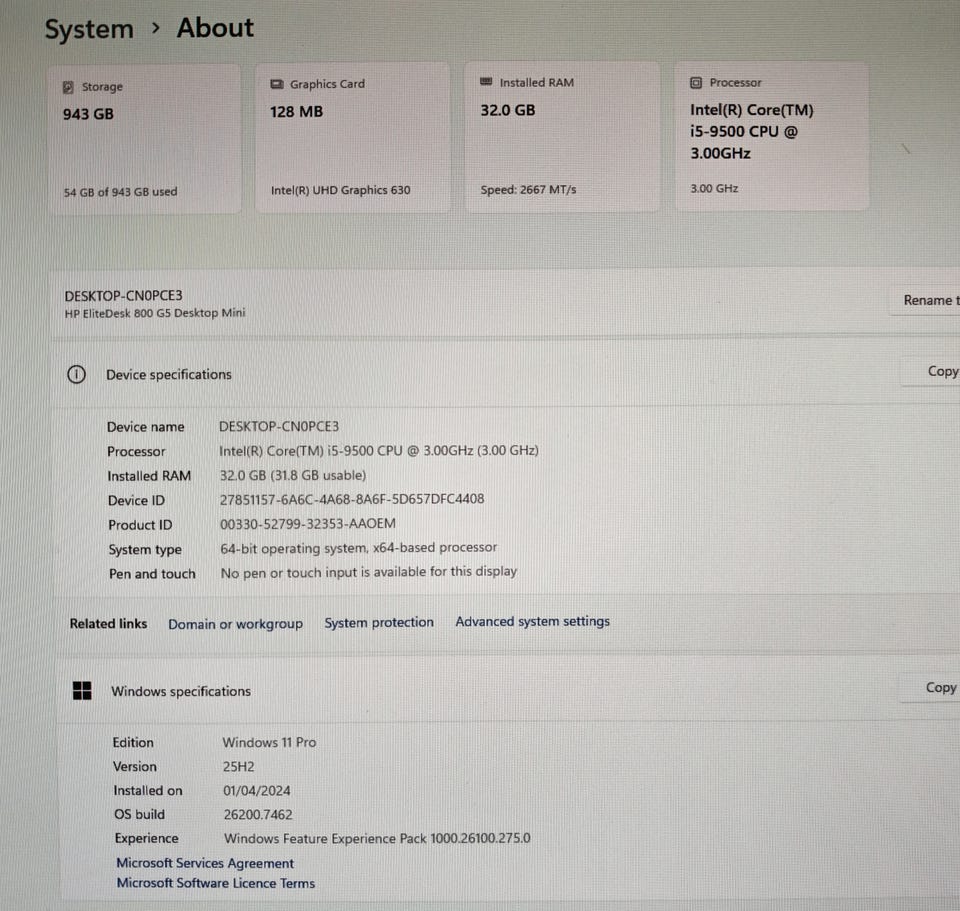Click the Device name value DESKTOP-CN0PCE3
Screen dimensions: 960x911
(279, 426)
